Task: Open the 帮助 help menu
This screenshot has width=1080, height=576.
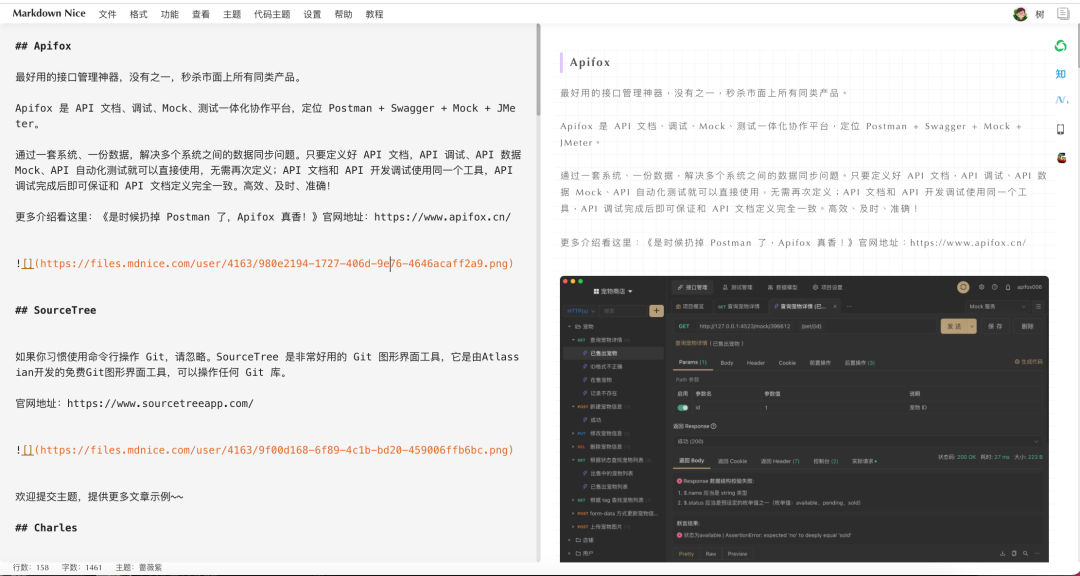Action: tap(341, 14)
